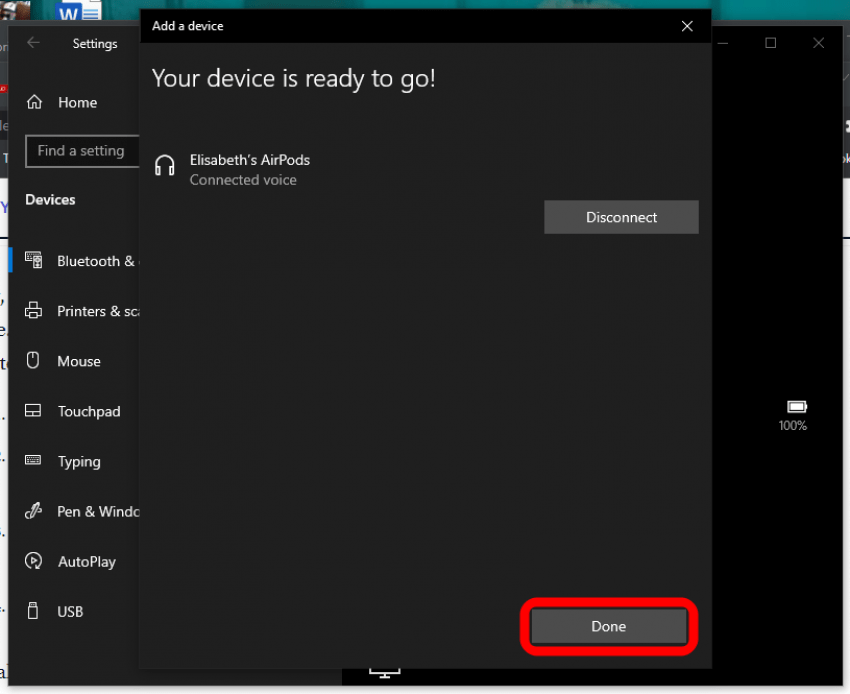Click the pen icon in sidebar

(34, 511)
